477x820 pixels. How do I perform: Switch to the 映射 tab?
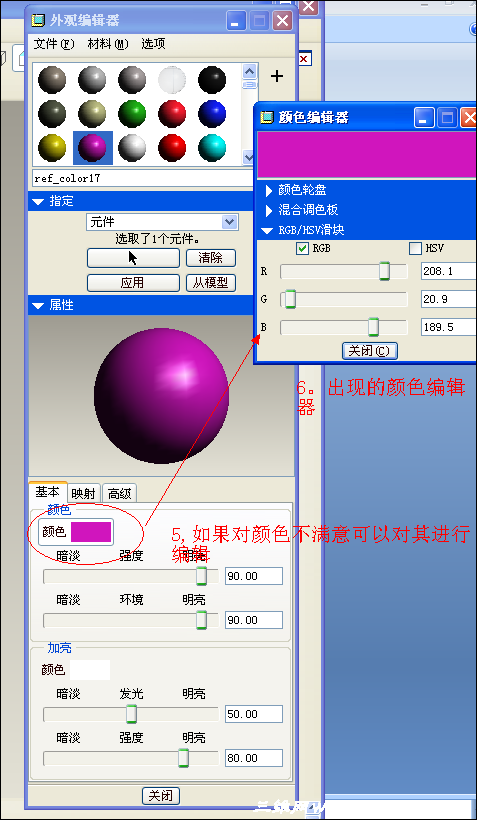point(83,494)
